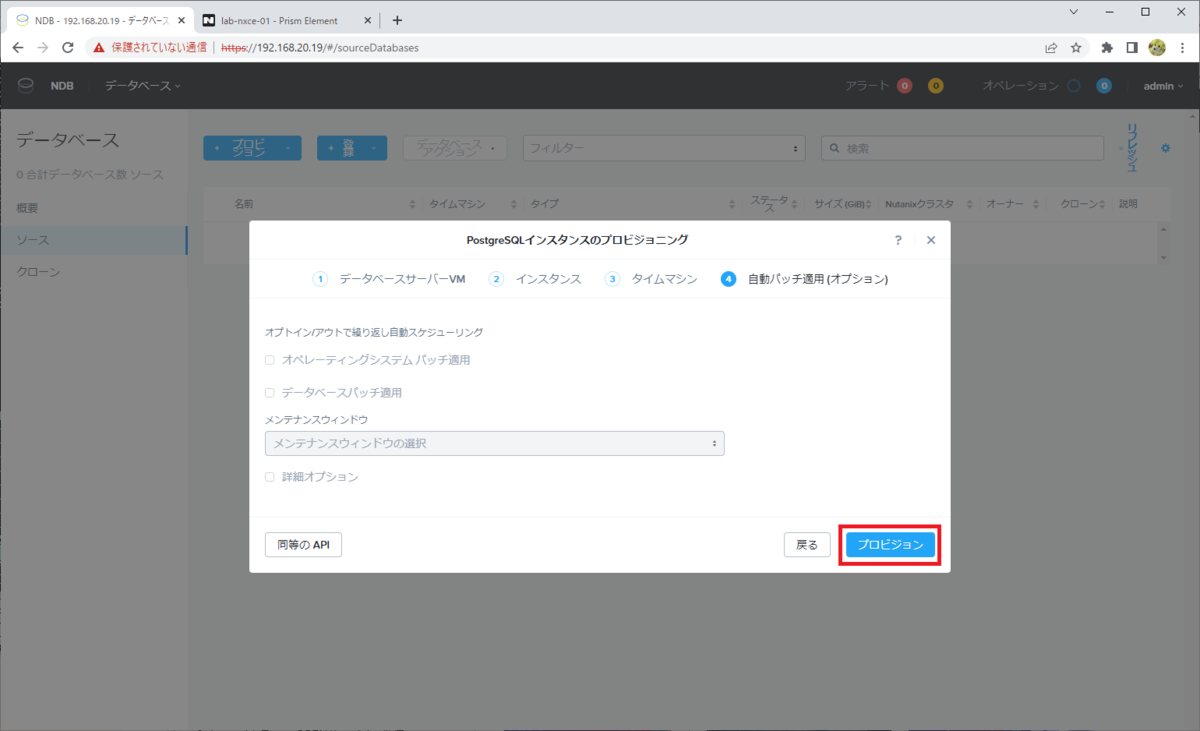Click the NDB logo icon
The height and width of the screenshot is (731, 1200).
[26, 86]
